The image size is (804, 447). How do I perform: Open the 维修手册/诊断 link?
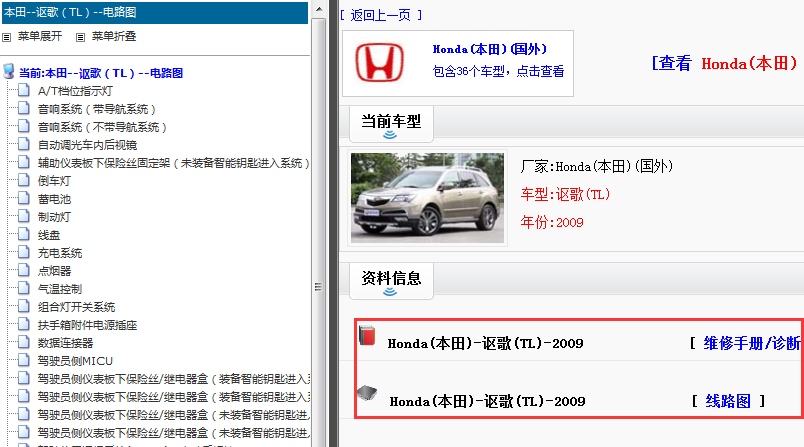752,343
